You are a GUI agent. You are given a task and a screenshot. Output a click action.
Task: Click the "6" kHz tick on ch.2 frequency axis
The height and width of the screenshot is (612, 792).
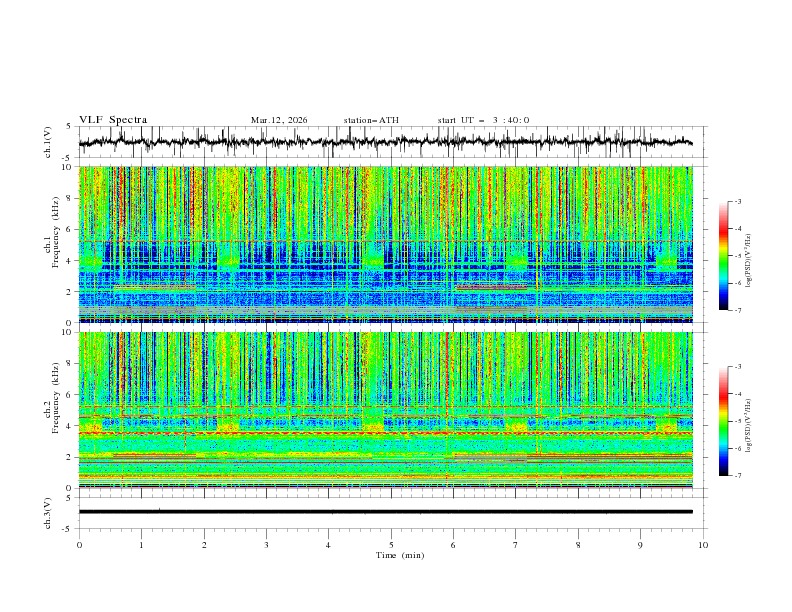click(x=70, y=395)
